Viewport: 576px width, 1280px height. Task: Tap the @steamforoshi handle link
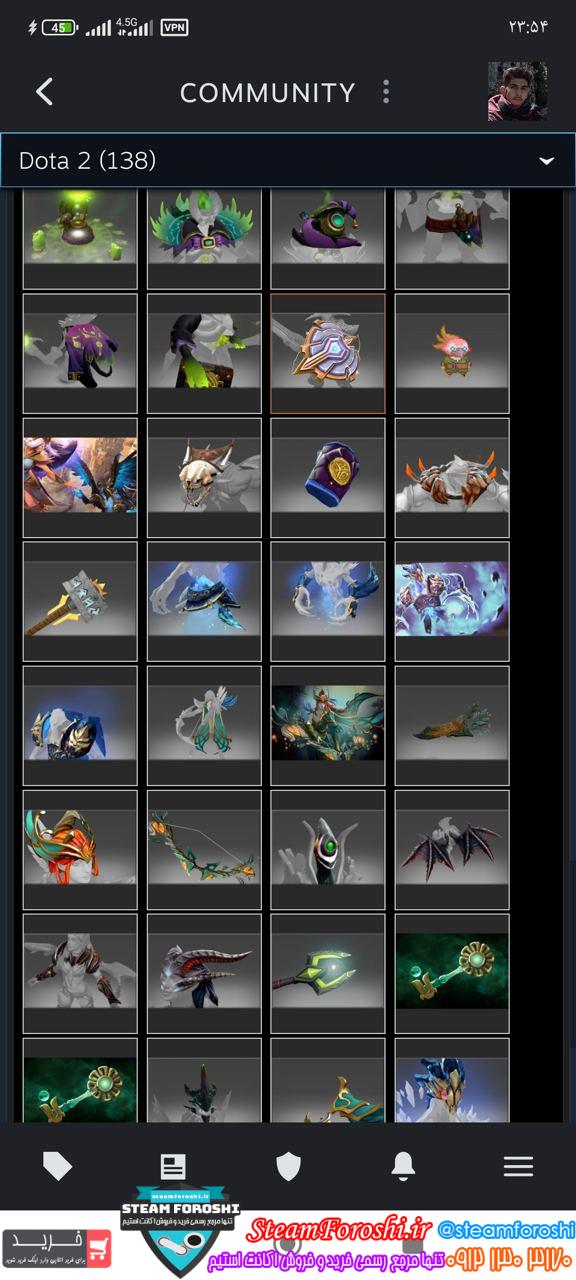click(x=507, y=1228)
